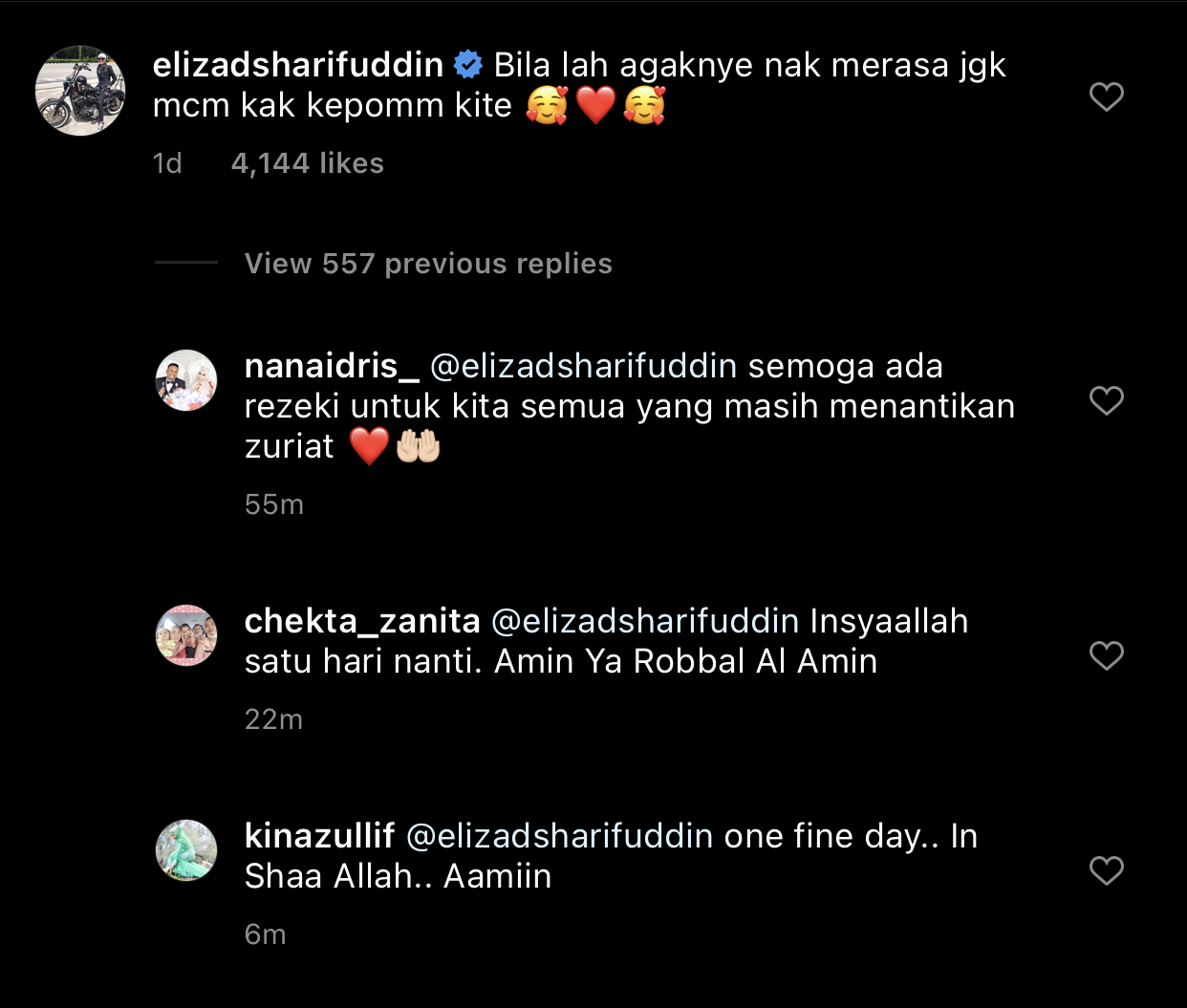Open elizadsharifuddin's motorcycle profile picture
Image resolution: width=1187 pixels, height=1008 pixels.
pos(80,90)
